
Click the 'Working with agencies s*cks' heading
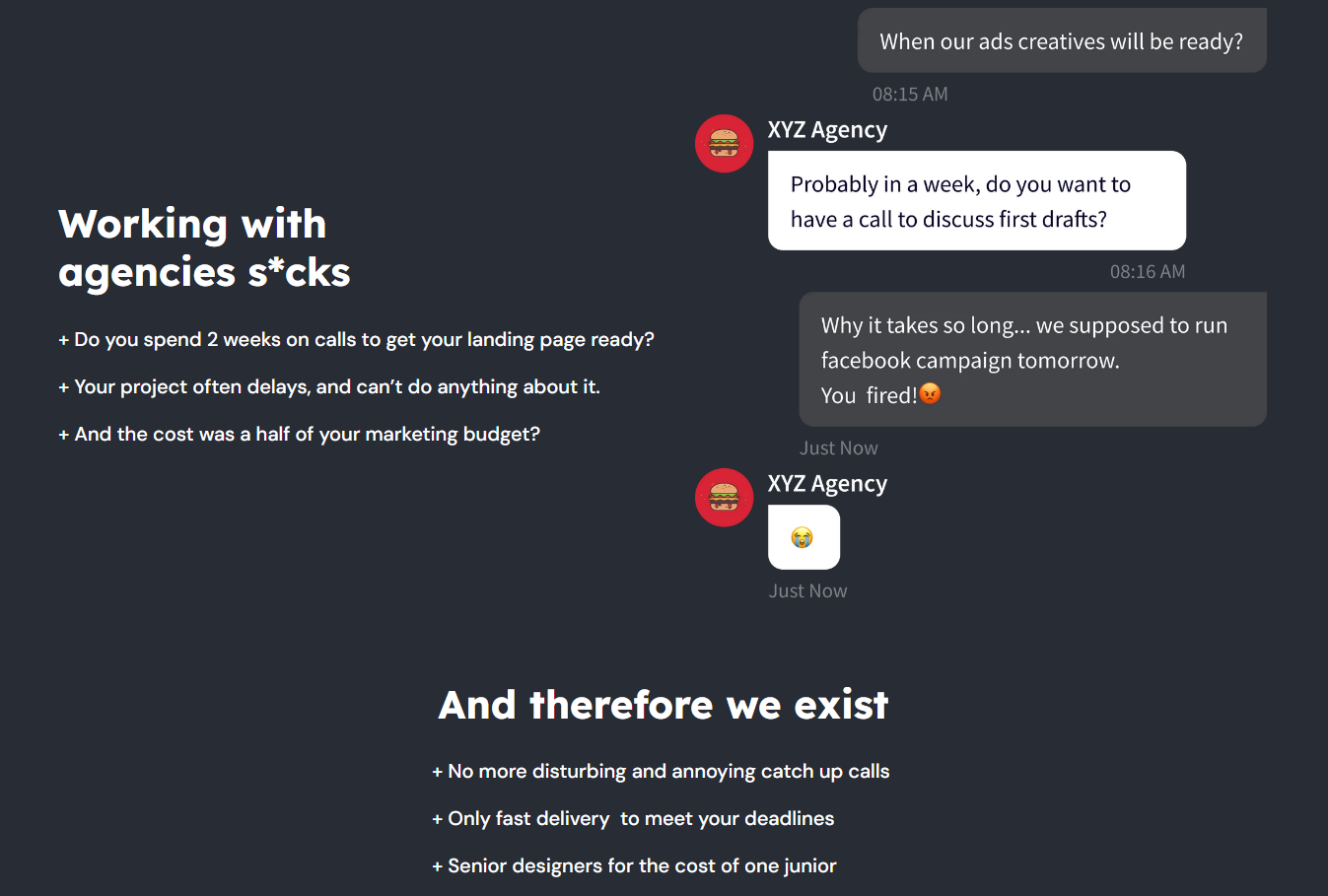204,248
